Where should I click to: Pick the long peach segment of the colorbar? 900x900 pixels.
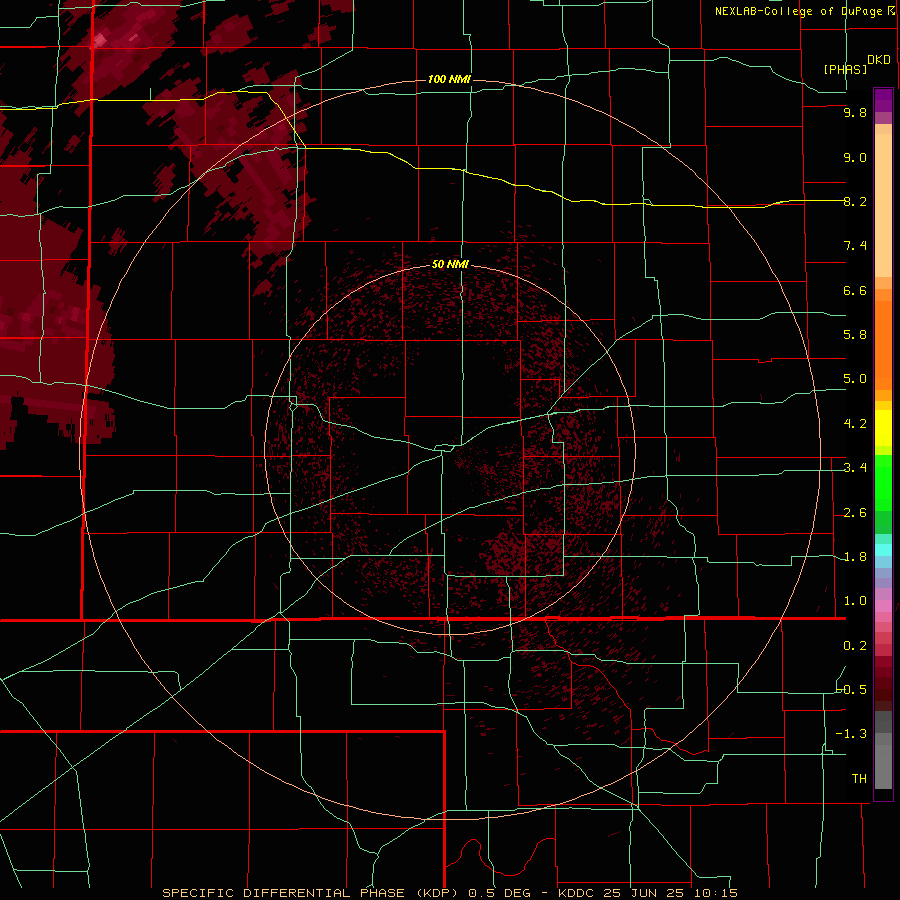(x=883, y=205)
